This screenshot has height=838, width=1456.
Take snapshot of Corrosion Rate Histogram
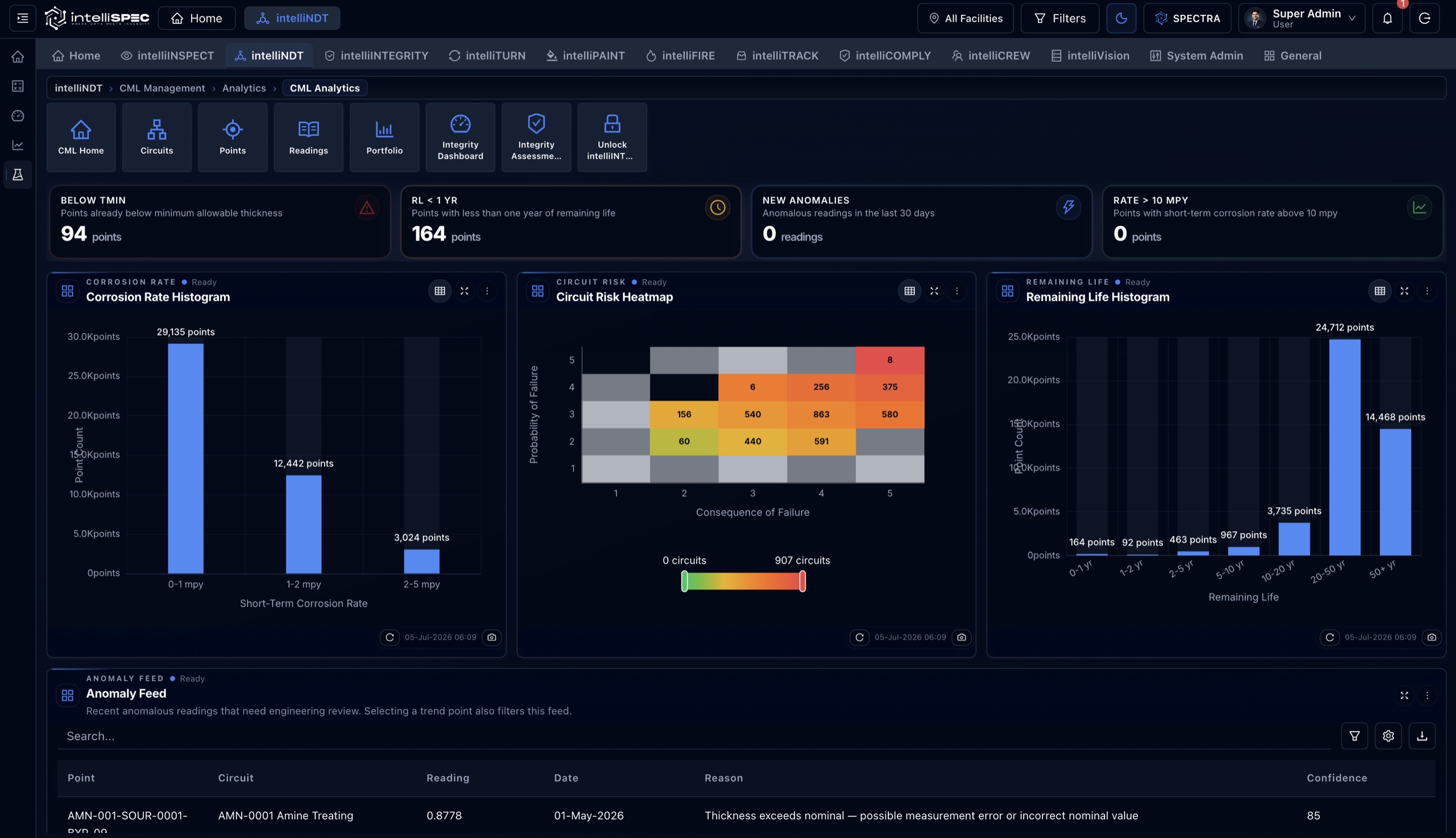tap(491, 637)
